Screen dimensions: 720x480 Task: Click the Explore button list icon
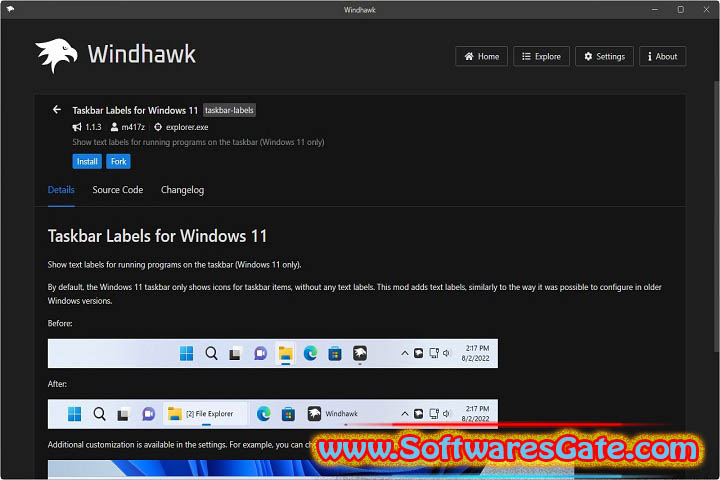pyautogui.click(x=526, y=56)
